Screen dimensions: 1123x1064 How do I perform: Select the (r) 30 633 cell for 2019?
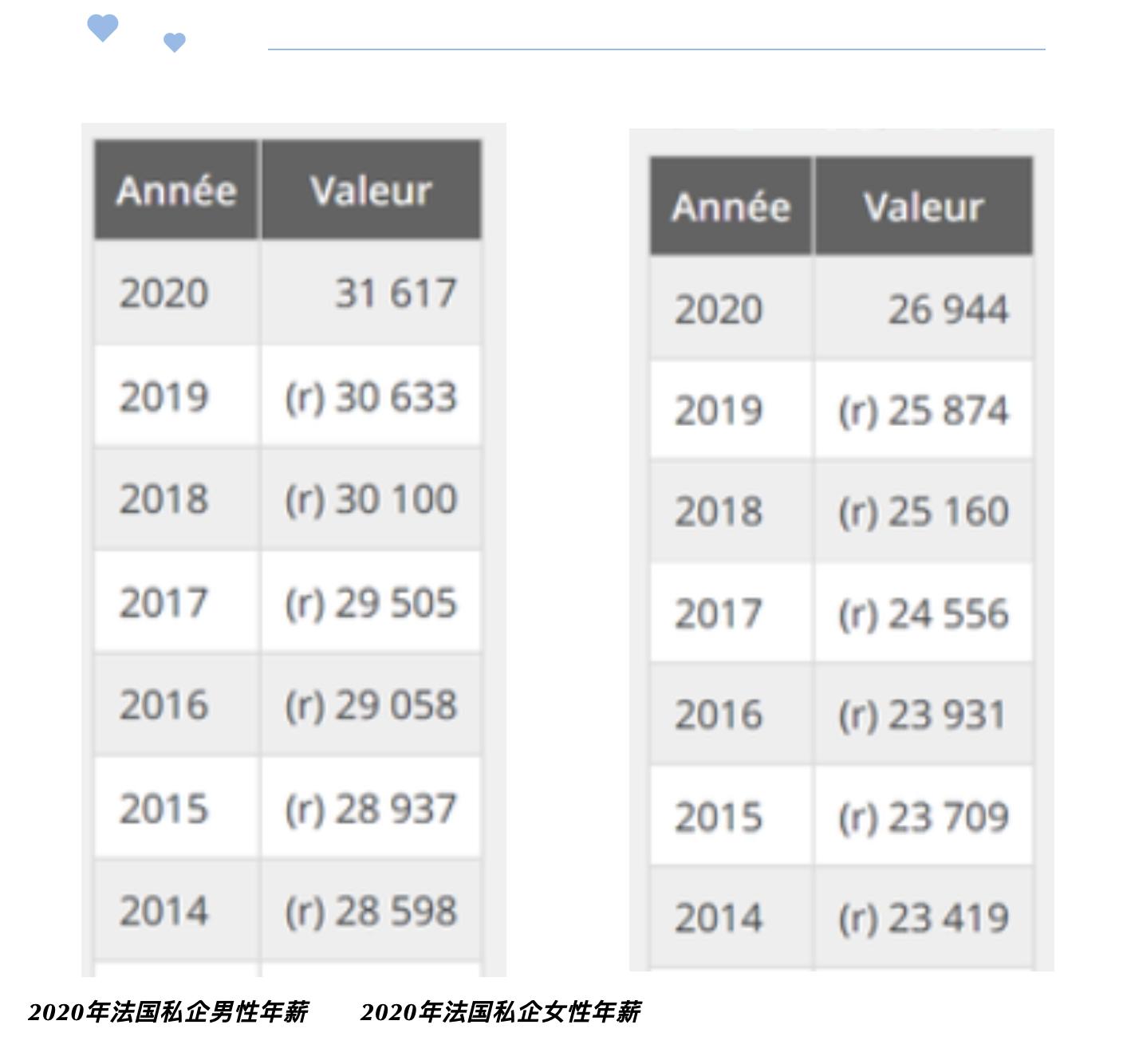point(371,397)
